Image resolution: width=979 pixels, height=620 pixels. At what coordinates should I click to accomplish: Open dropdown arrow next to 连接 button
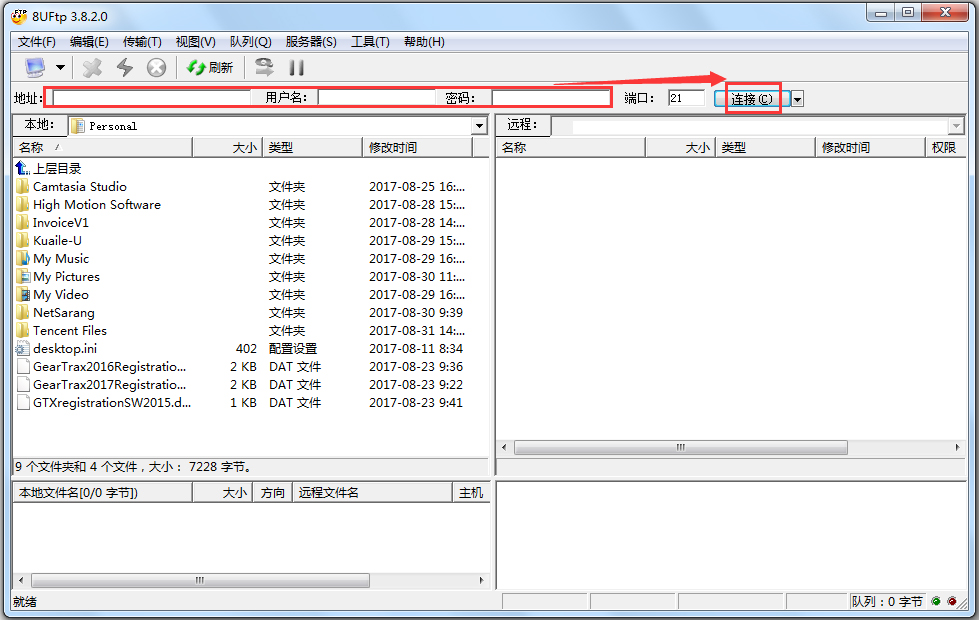coord(798,99)
